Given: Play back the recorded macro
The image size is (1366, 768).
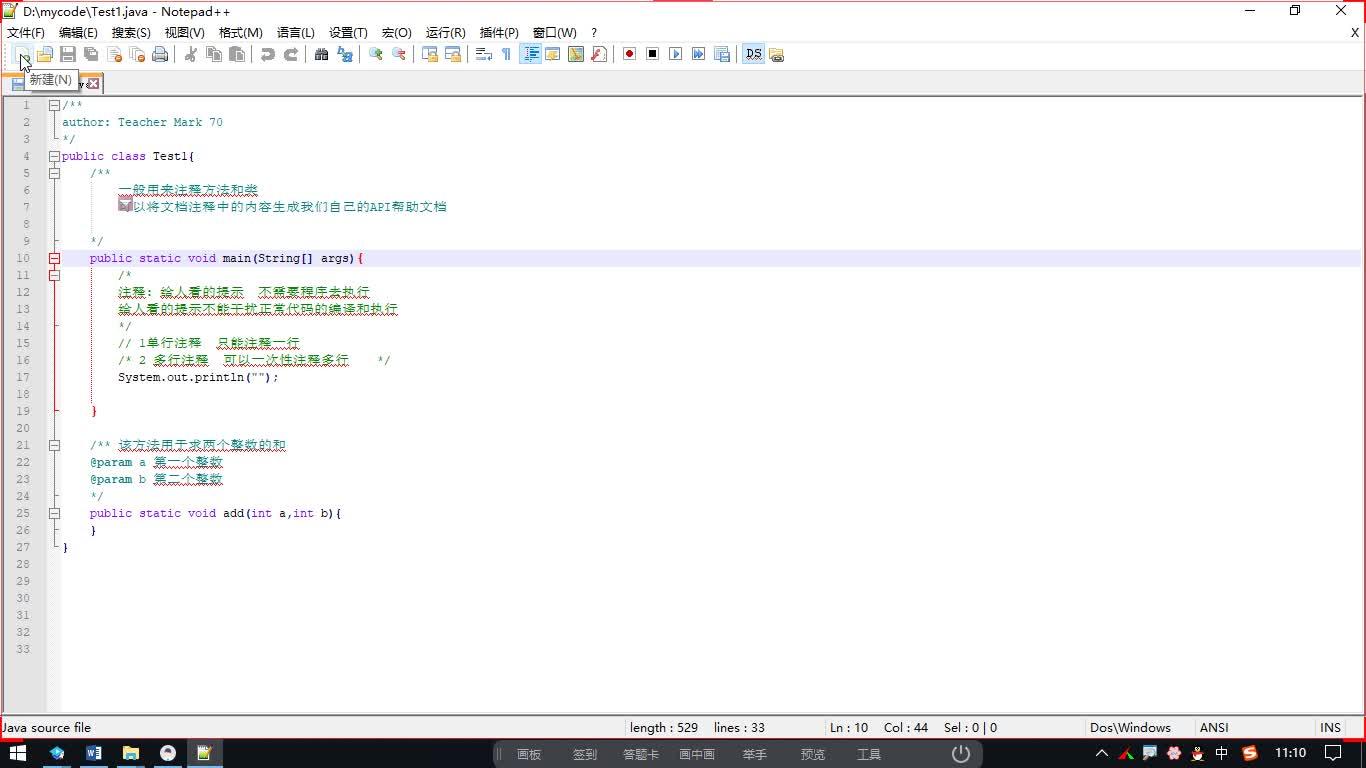Looking at the screenshot, I should 676,54.
